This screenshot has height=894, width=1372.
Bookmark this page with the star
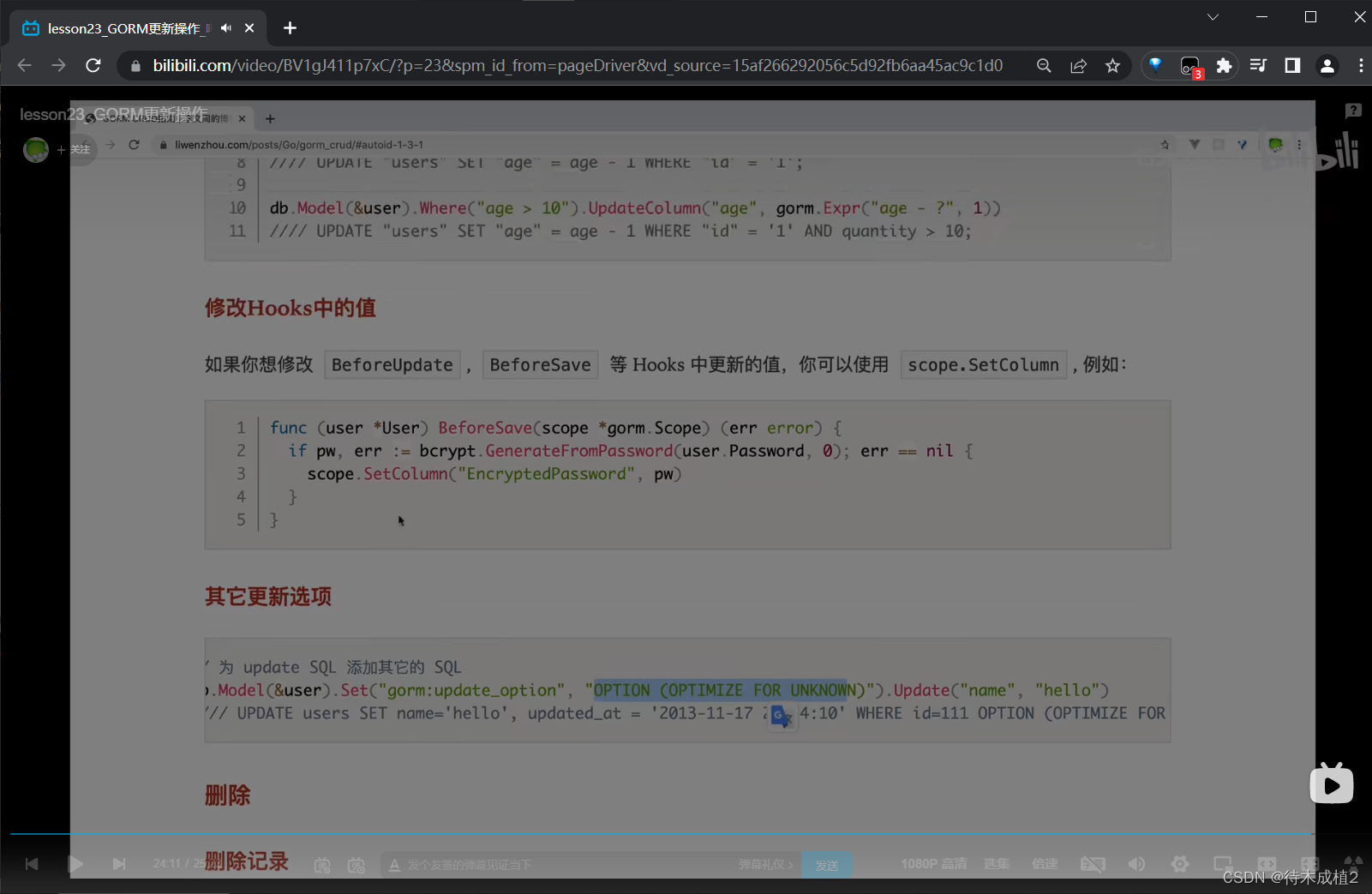(x=1112, y=66)
